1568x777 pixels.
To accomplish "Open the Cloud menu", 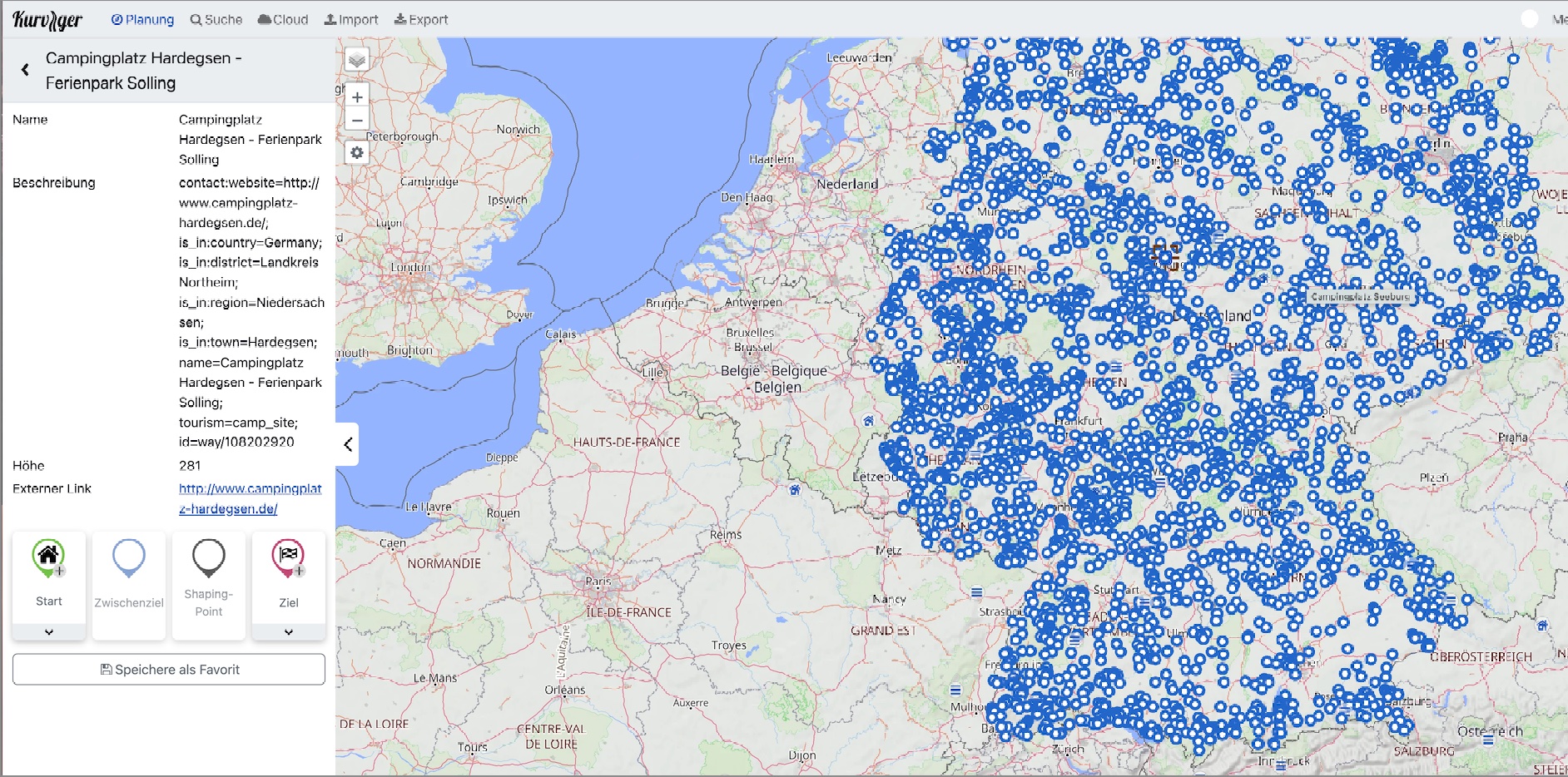I will coord(283,20).
